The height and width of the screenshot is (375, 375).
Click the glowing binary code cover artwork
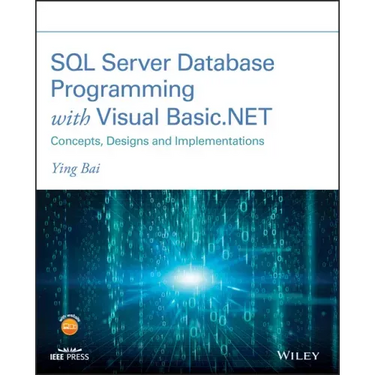point(187,282)
